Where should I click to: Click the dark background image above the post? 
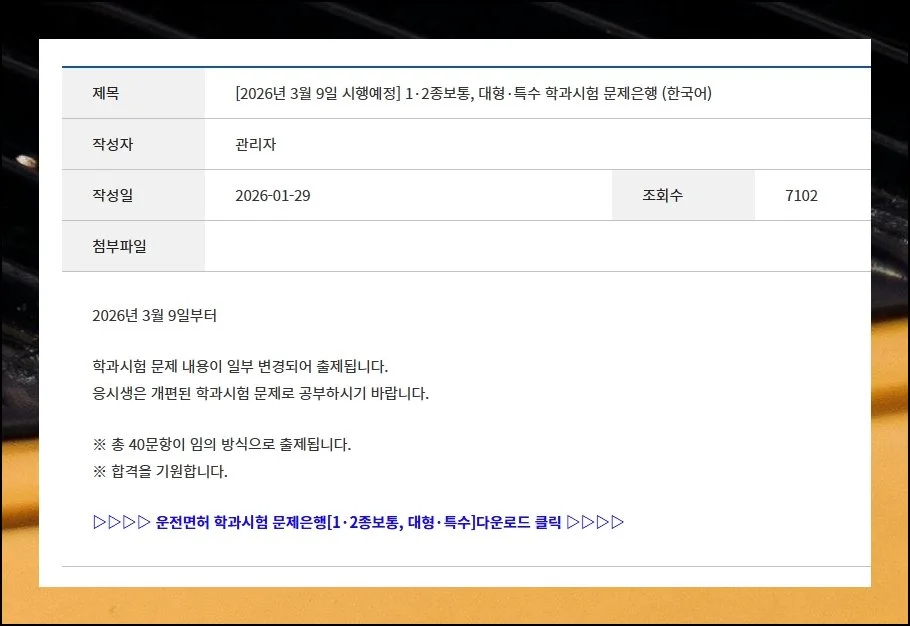point(450,18)
